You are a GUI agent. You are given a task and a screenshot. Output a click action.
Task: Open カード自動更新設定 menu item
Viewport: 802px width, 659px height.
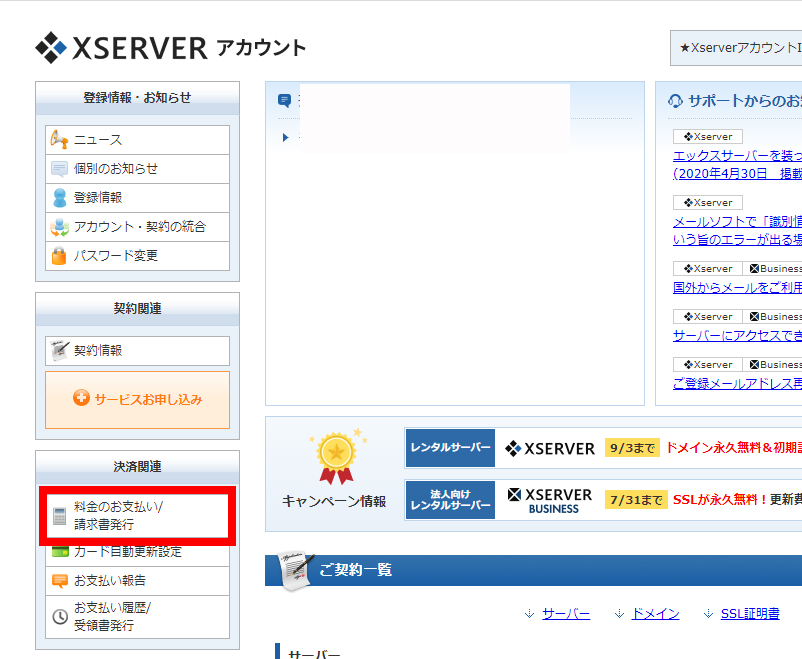128,552
